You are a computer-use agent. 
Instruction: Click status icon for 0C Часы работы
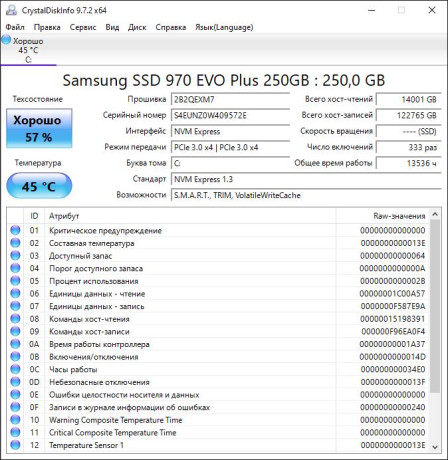pyautogui.click(x=15, y=369)
